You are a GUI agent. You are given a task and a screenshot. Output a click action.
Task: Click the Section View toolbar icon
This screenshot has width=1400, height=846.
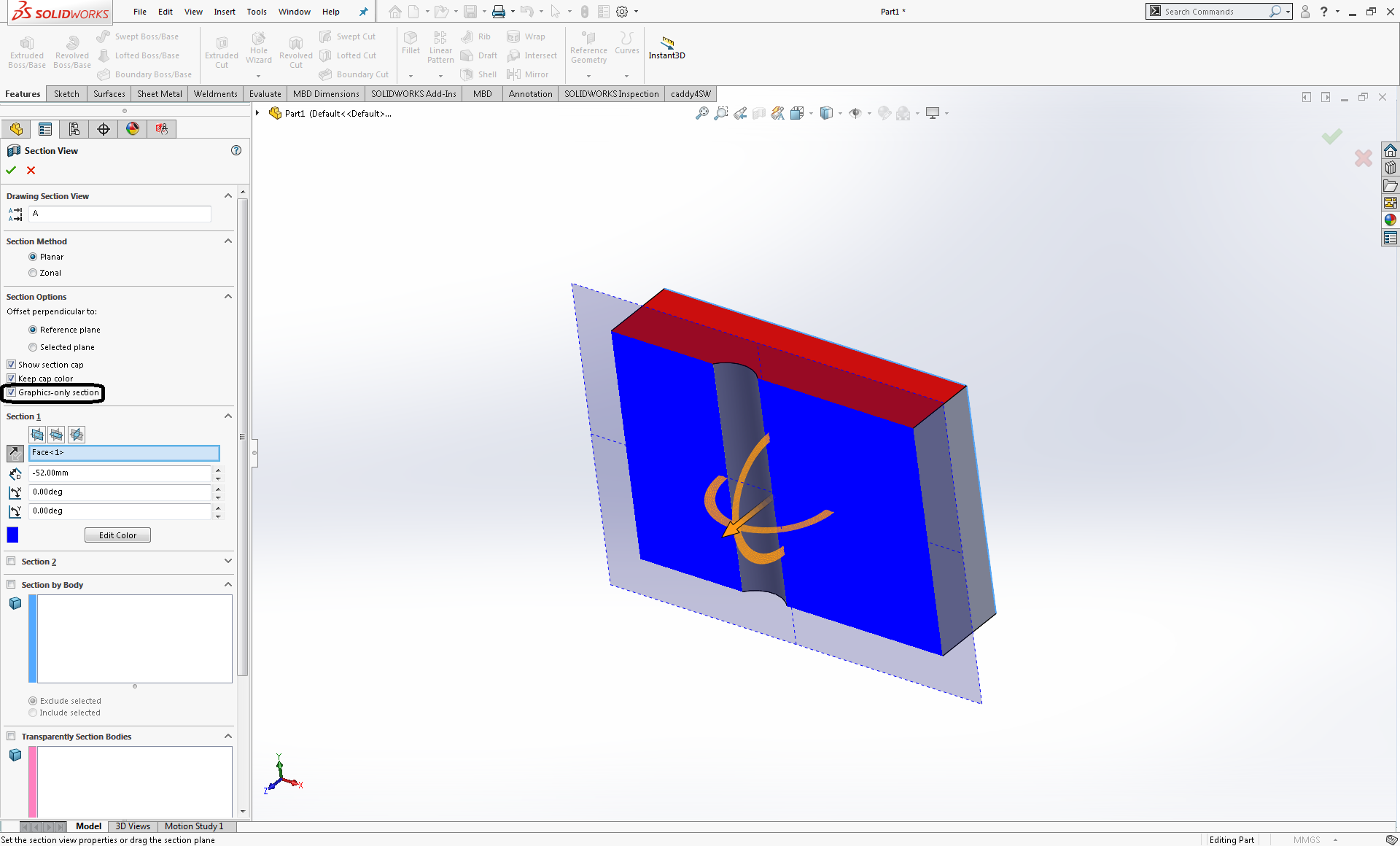tap(759, 113)
